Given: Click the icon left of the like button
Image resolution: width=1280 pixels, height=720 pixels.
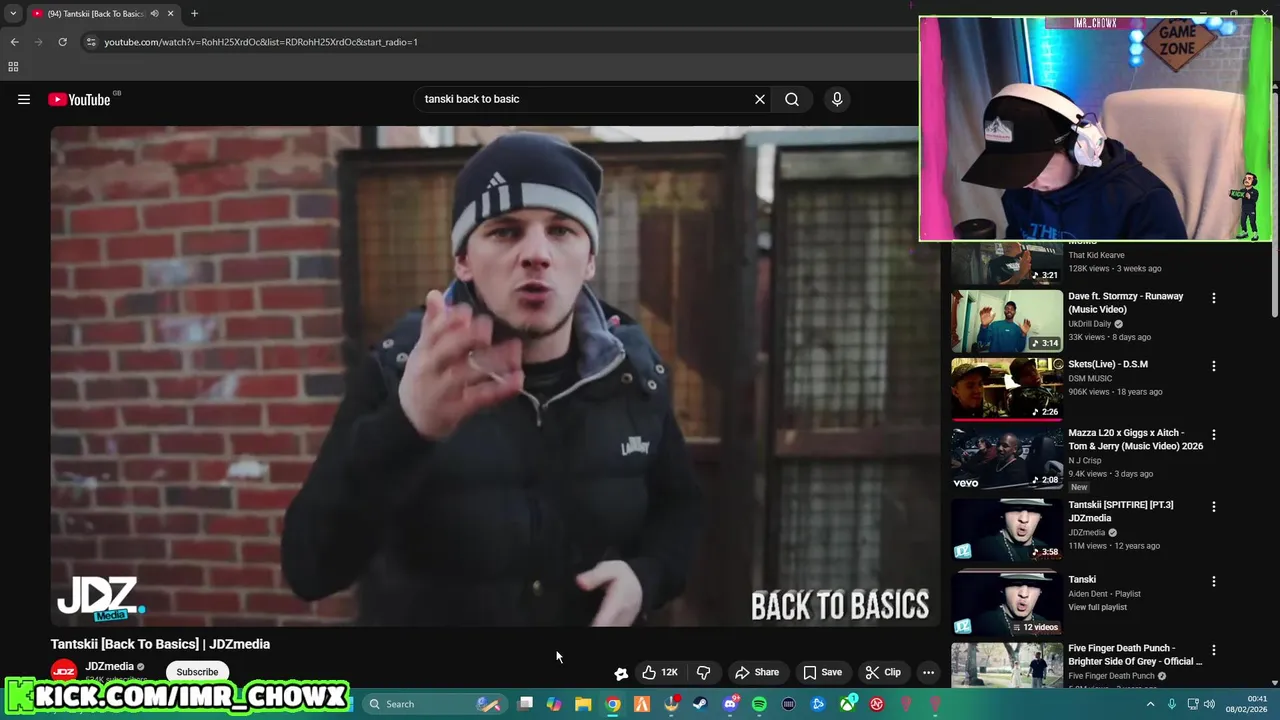Looking at the screenshot, I should point(621,673).
